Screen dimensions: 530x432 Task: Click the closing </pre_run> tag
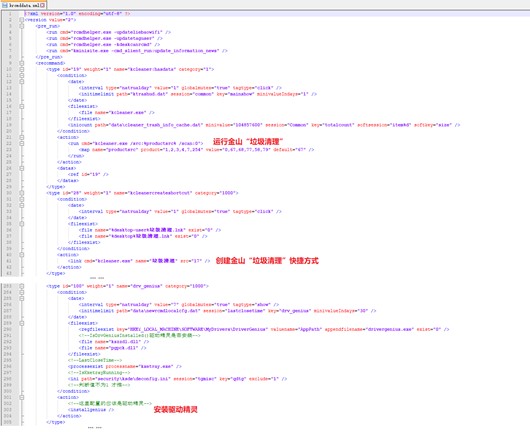49,57
